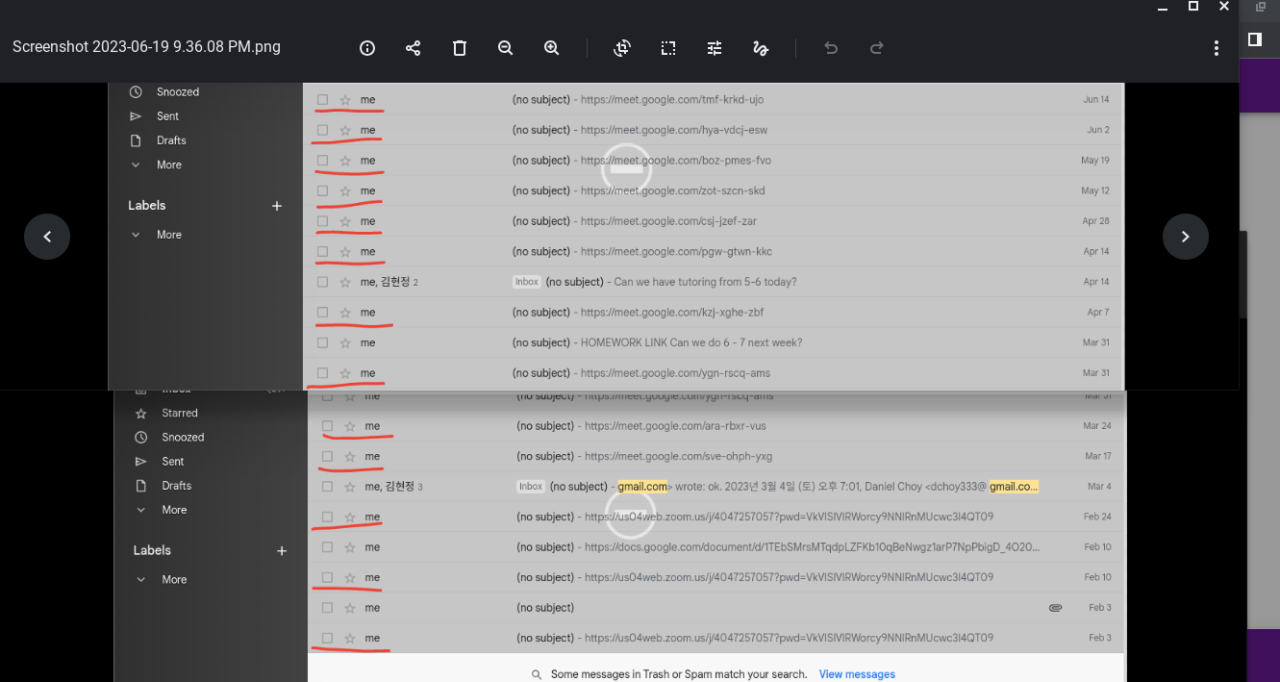Redo the last edit
This screenshot has width=1280, height=682.
tap(876, 48)
